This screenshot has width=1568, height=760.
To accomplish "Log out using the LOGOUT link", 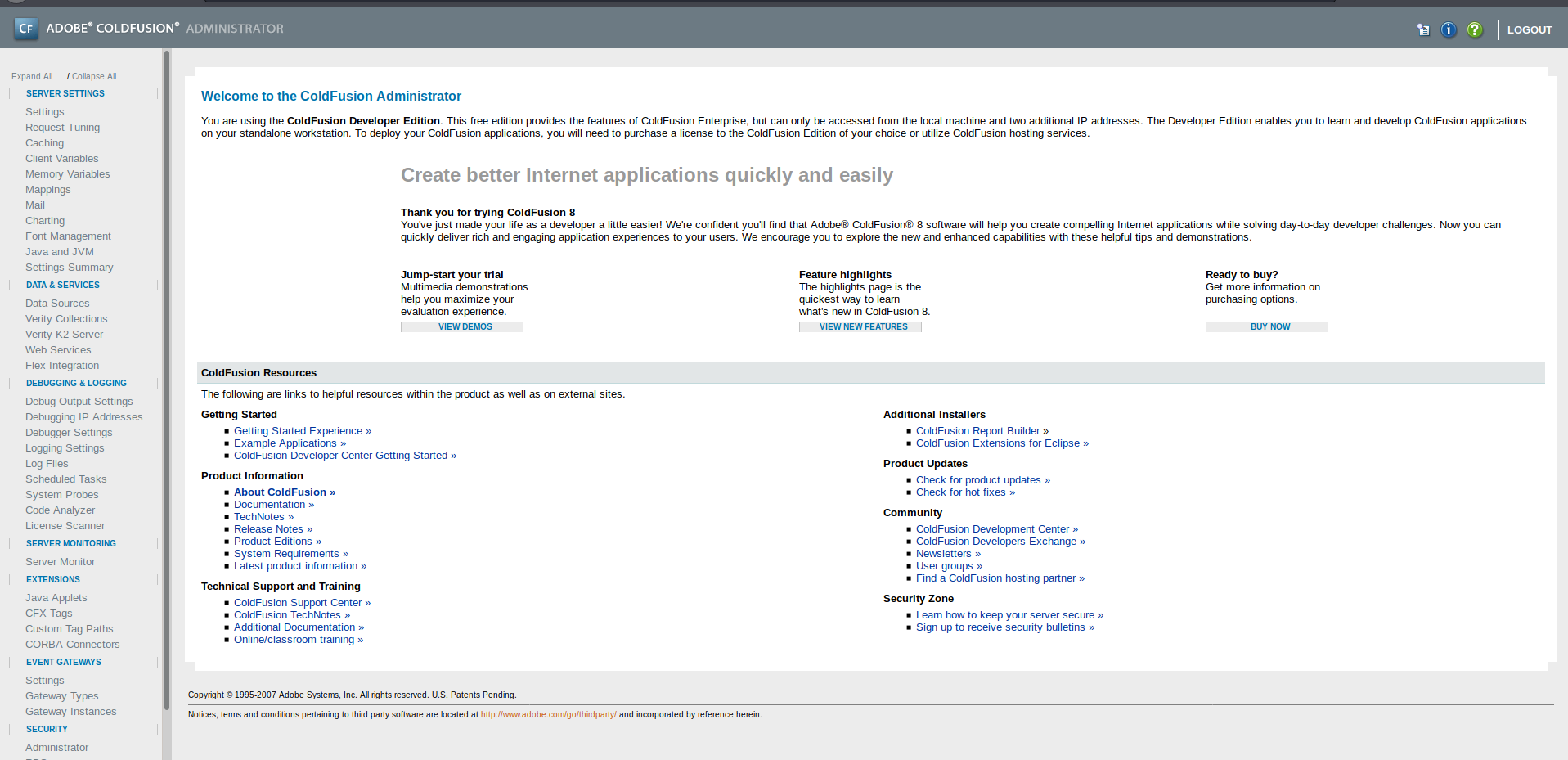I will click(1530, 29).
